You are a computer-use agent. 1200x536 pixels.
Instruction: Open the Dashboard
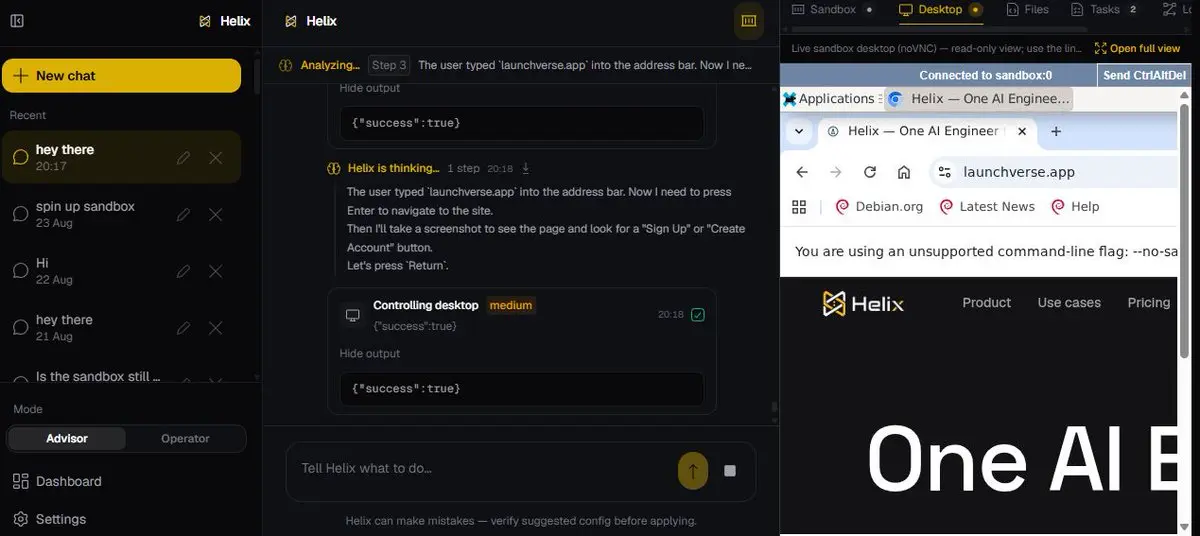pos(57,481)
